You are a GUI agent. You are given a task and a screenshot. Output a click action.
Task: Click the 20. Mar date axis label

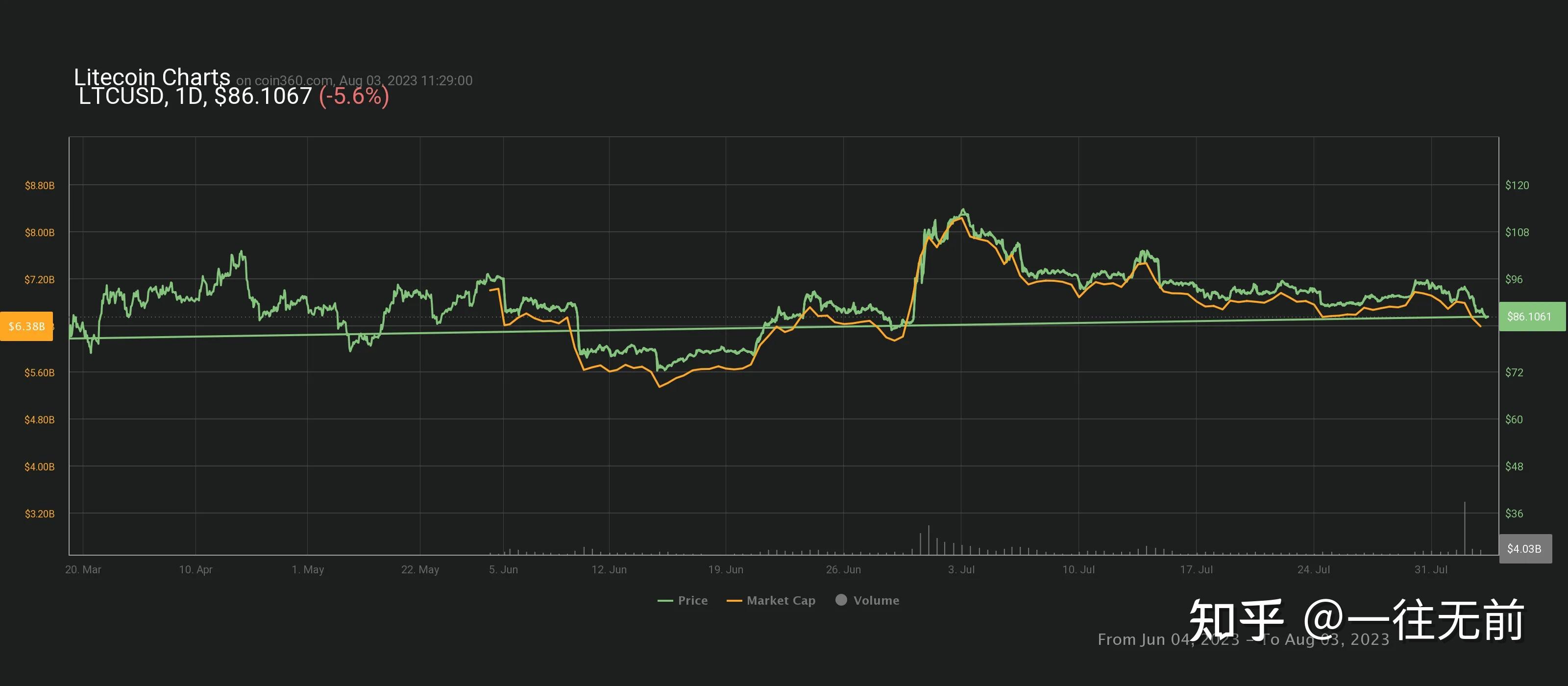click(x=83, y=570)
